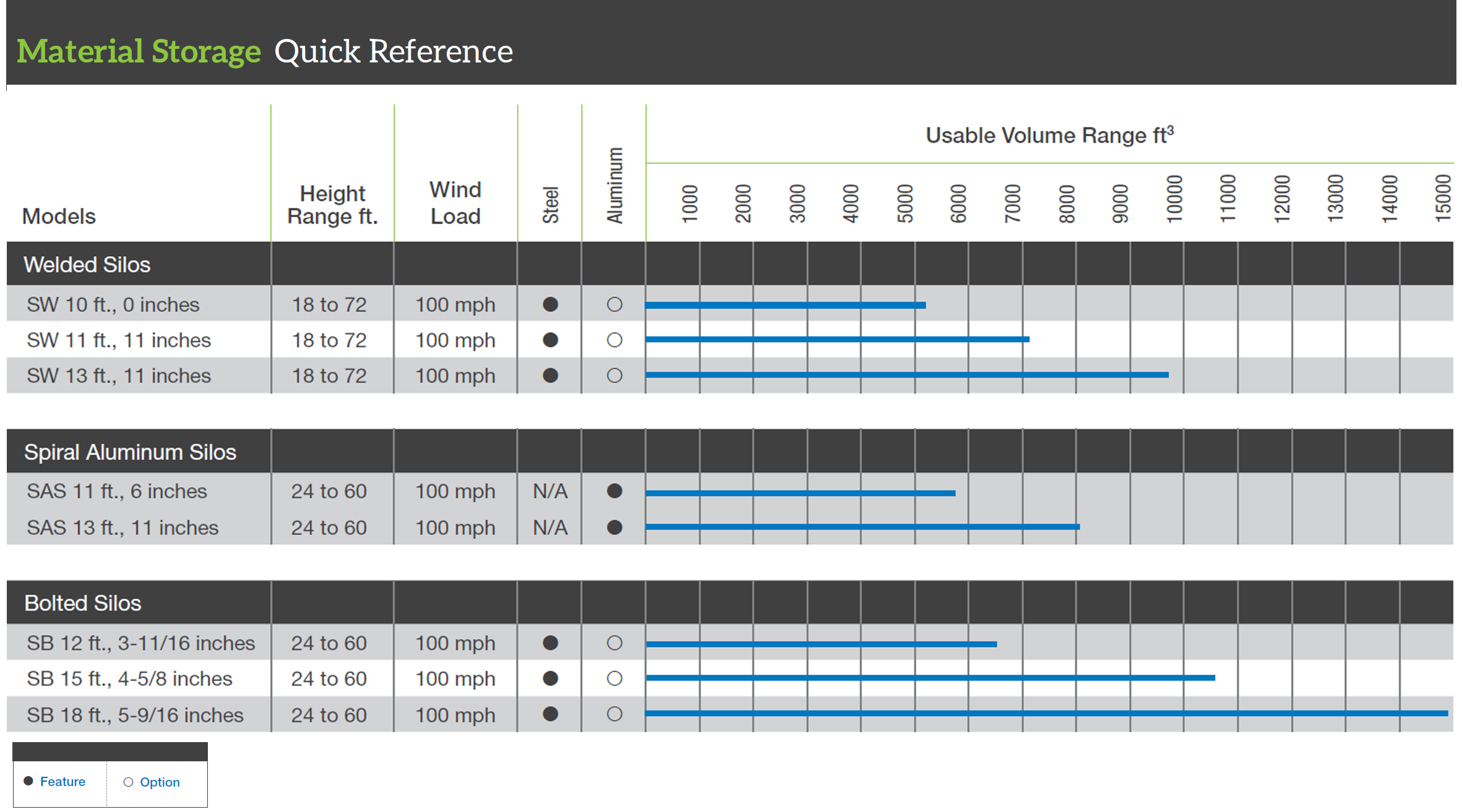Image resolution: width=1462 pixels, height=812 pixels.
Task: Click the filled Steel dot for SB 18 ft., 5-9/16 inches
Action: click(550, 714)
